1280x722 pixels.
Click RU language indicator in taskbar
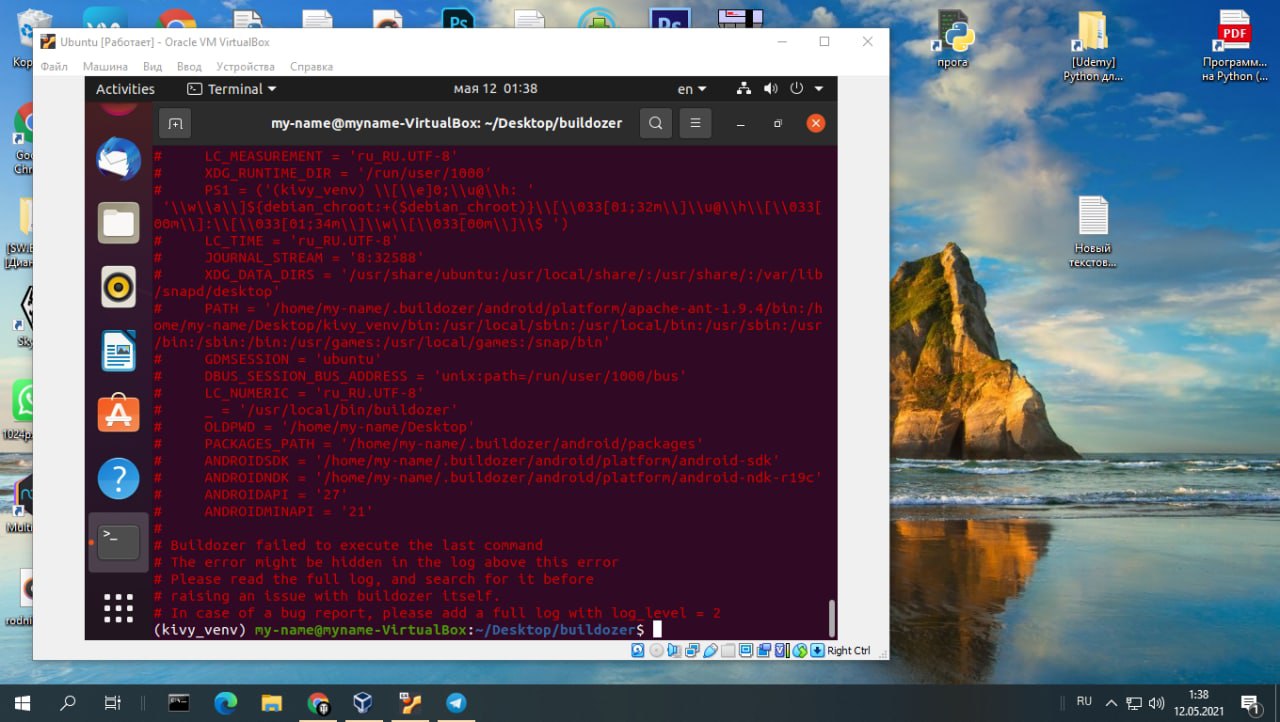point(1084,702)
